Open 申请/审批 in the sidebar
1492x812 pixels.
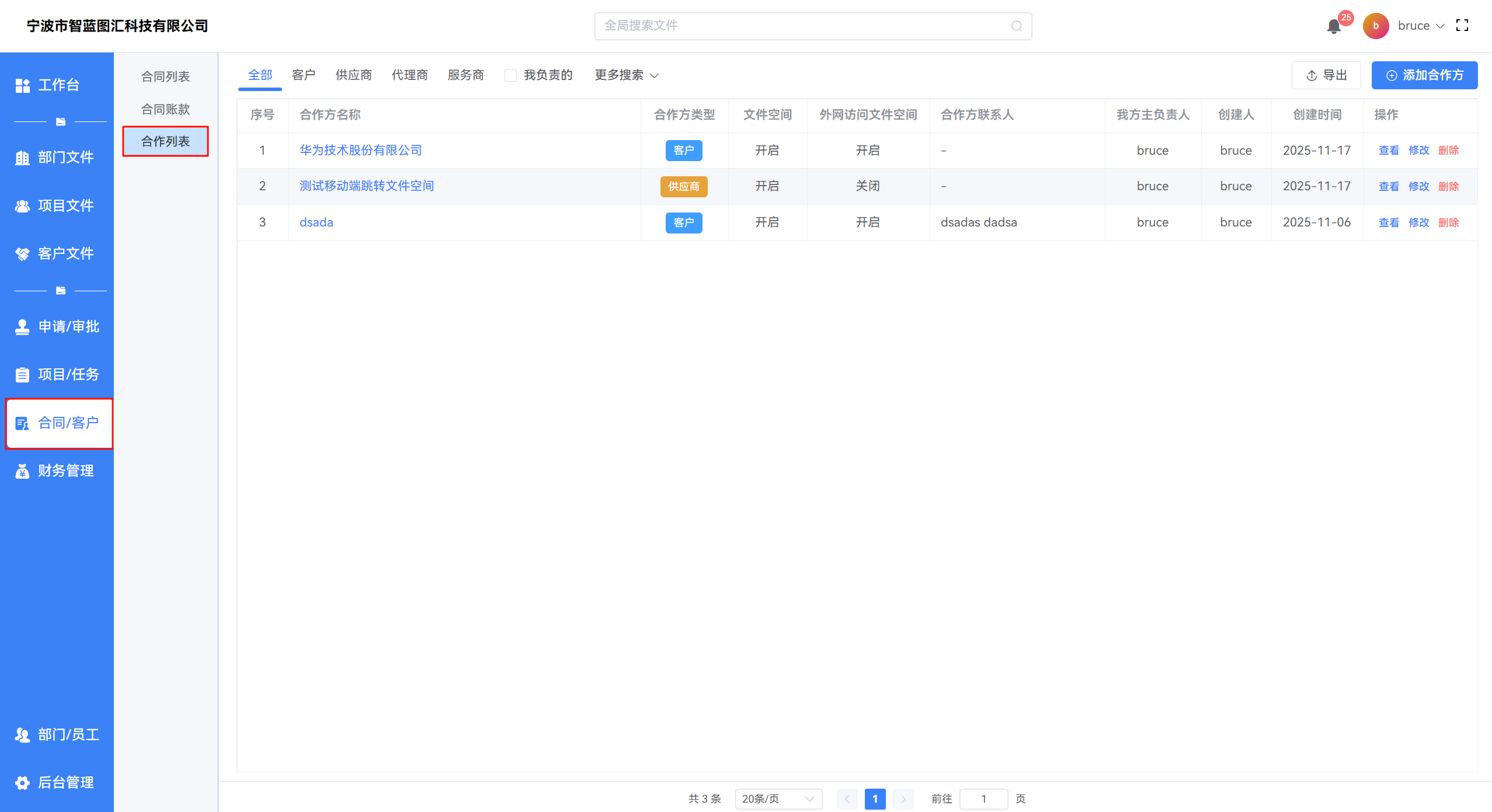(57, 326)
